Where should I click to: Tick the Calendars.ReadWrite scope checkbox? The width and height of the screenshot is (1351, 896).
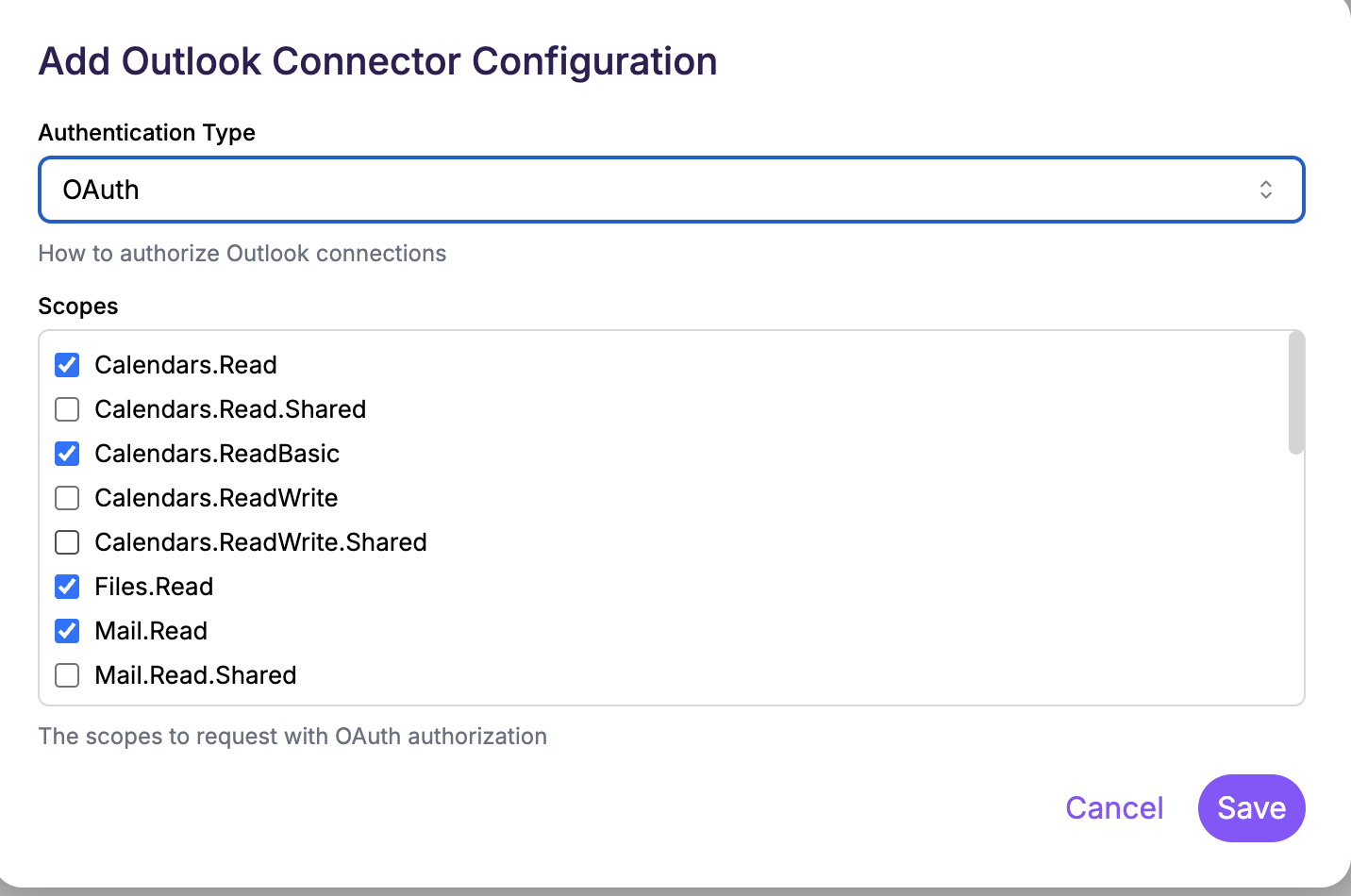67,498
